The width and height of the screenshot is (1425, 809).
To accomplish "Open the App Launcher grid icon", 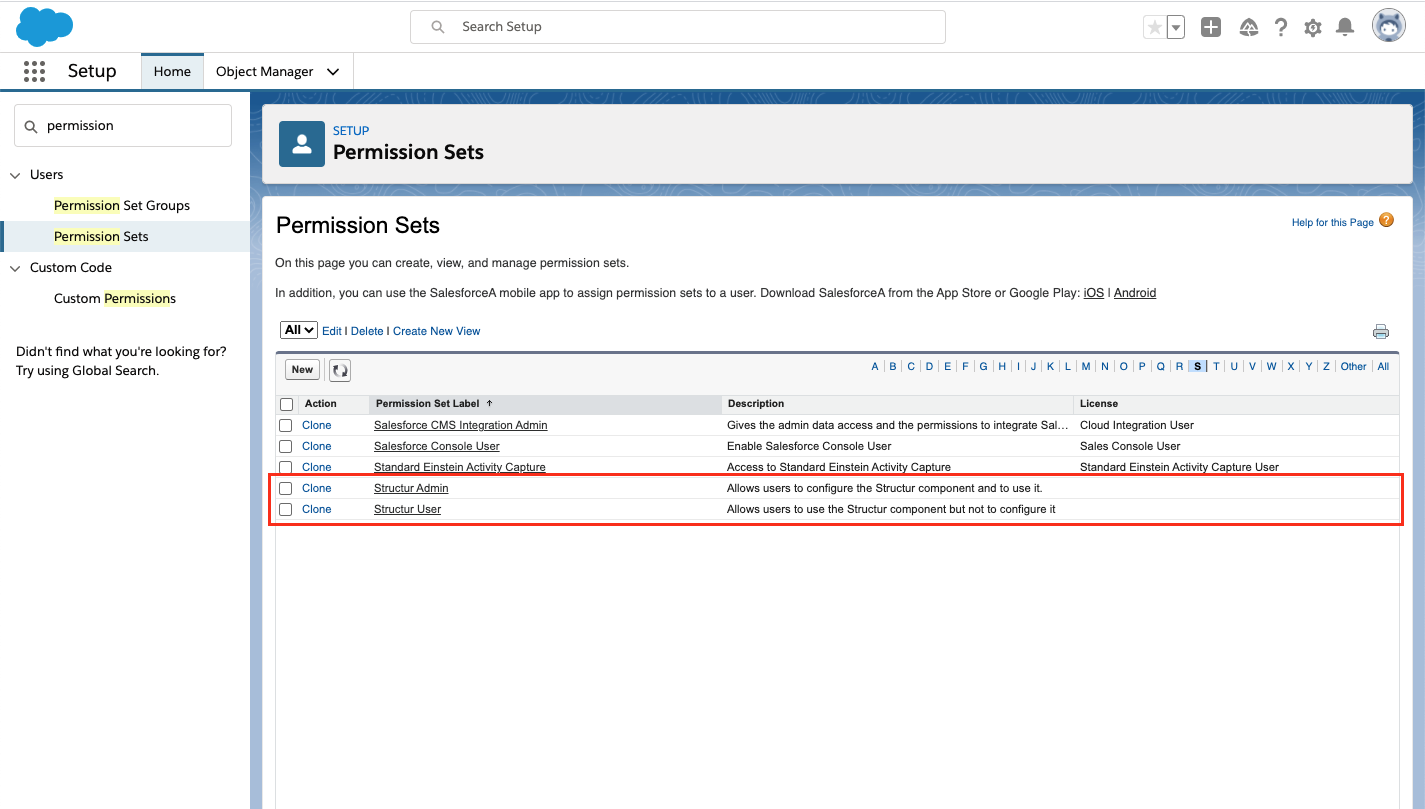I will click(x=34, y=71).
